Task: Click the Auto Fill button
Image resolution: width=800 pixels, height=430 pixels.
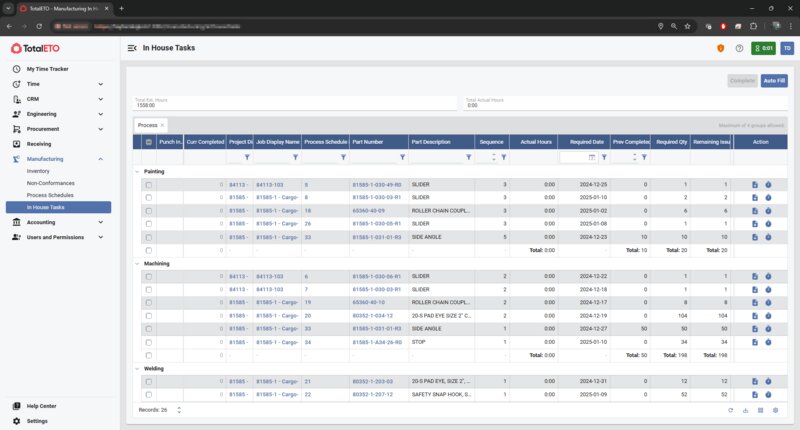Action: point(773,80)
